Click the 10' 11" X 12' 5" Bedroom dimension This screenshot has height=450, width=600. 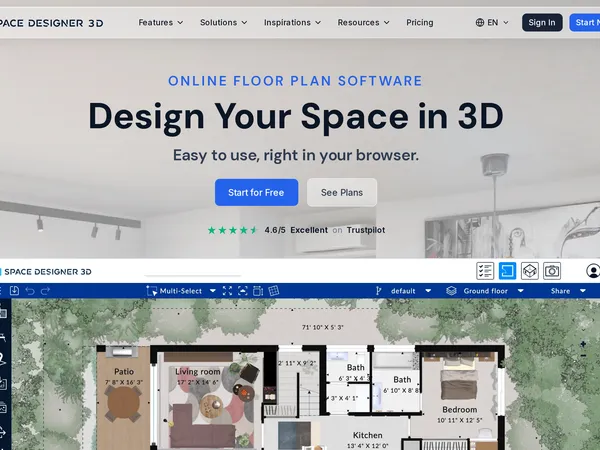click(x=460, y=420)
